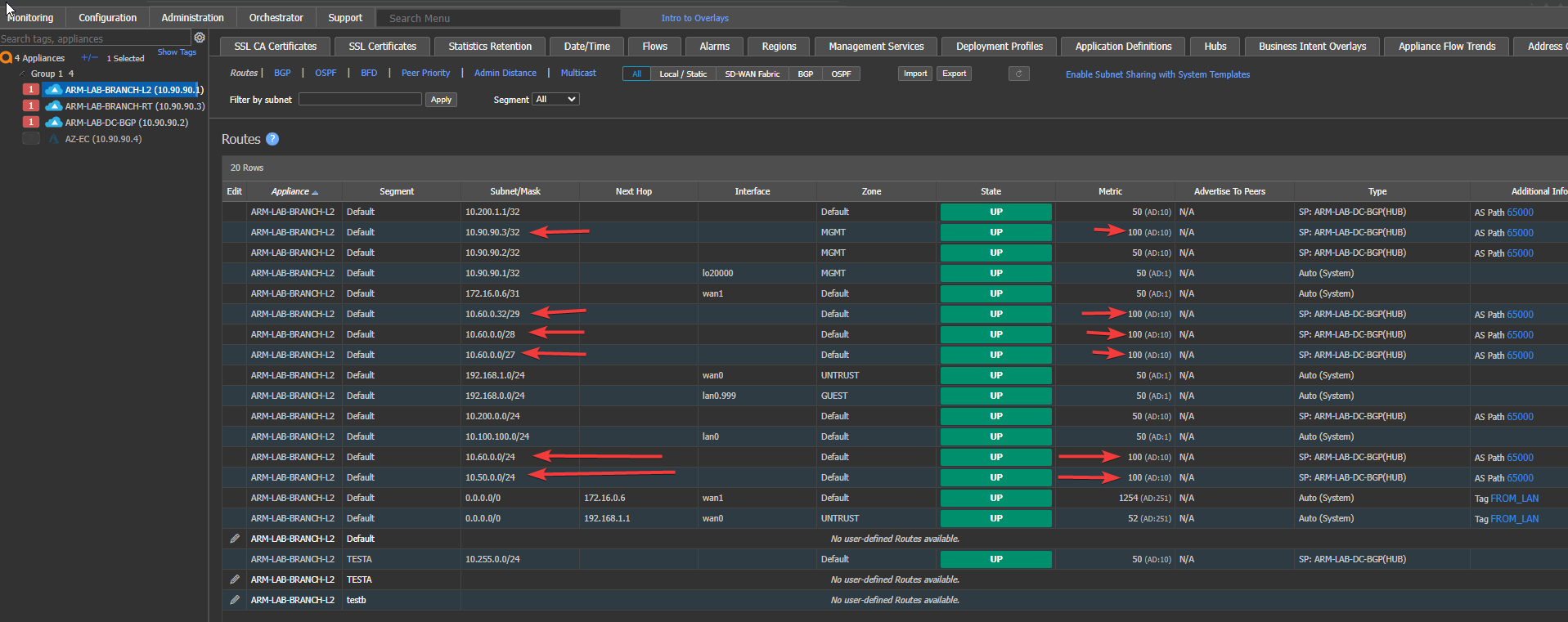Click the Export button
The width and height of the screenshot is (1568, 622).
tap(954, 74)
